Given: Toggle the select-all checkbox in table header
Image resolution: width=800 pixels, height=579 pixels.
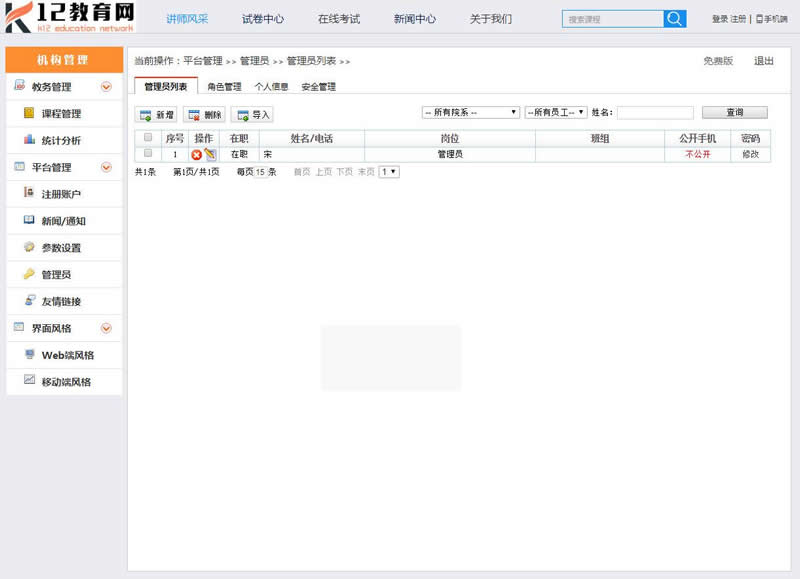Looking at the screenshot, I should [x=148, y=138].
